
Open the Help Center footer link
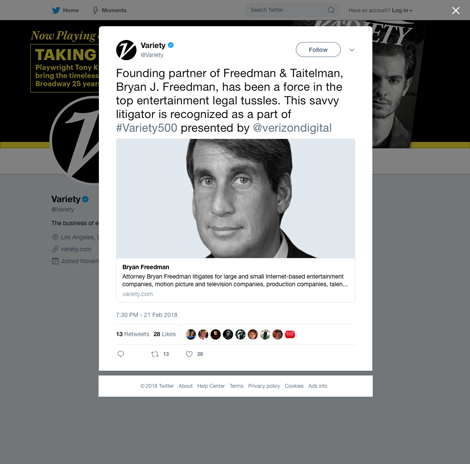pos(211,386)
